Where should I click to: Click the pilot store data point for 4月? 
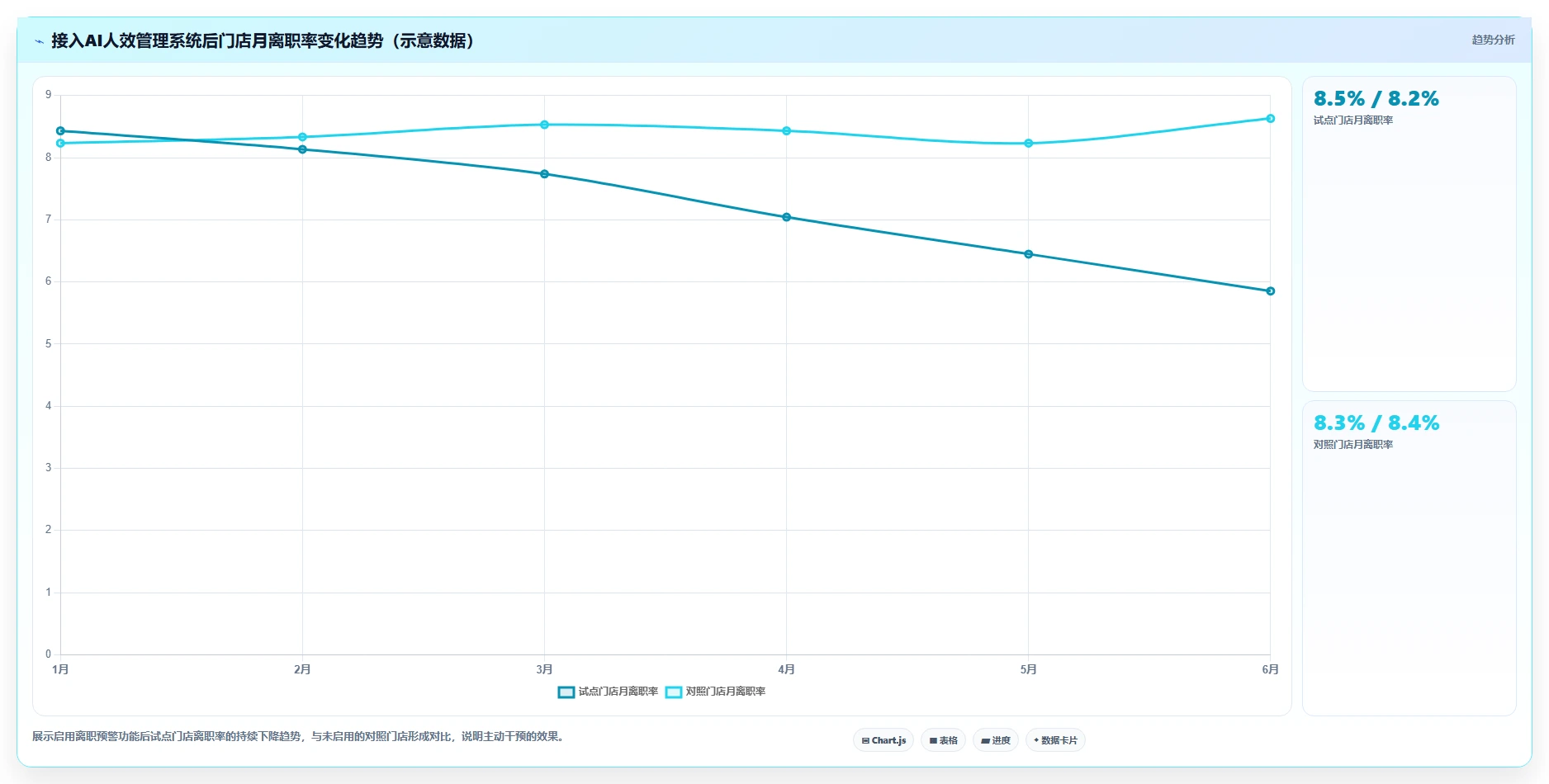coord(786,217)
